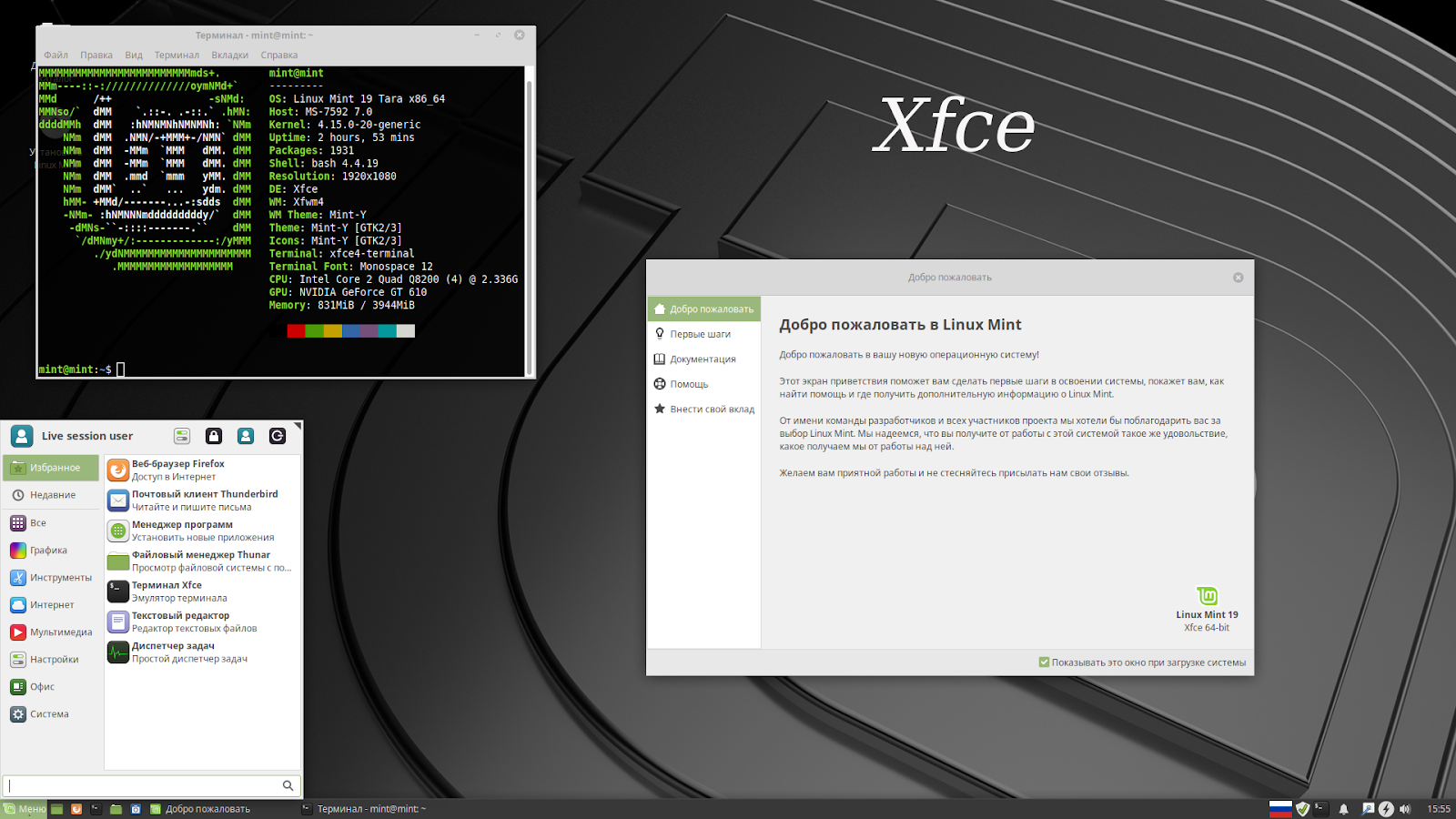Open Графика category in the menu
This screenshot has height=819, width=1456.
tap(51, 551)
